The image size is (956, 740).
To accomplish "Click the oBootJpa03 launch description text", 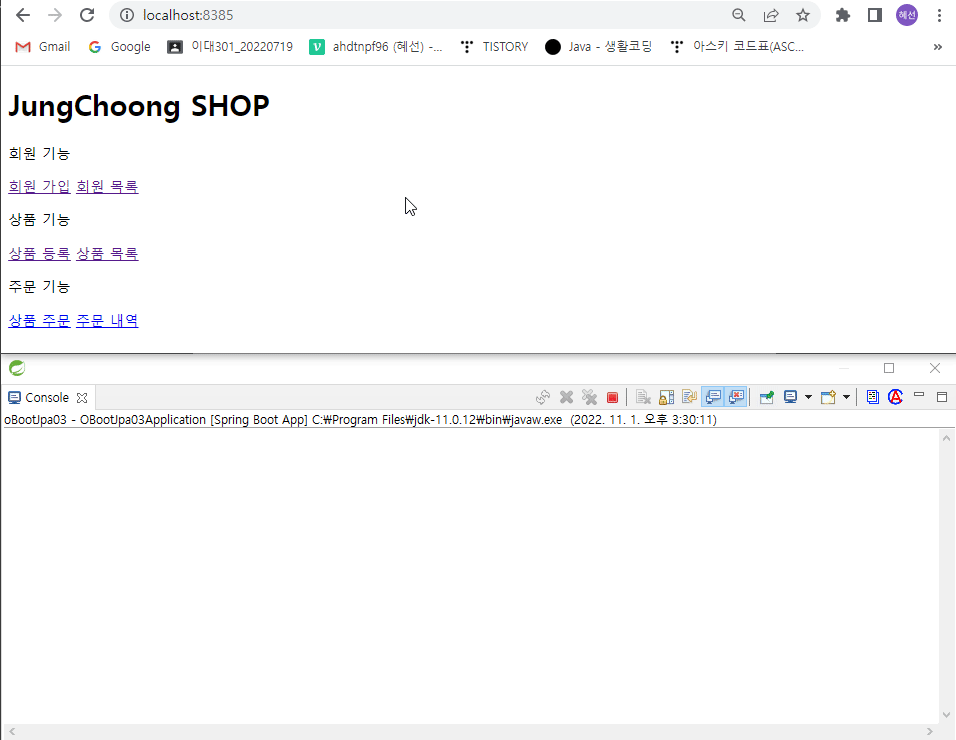I will point(360,420).
